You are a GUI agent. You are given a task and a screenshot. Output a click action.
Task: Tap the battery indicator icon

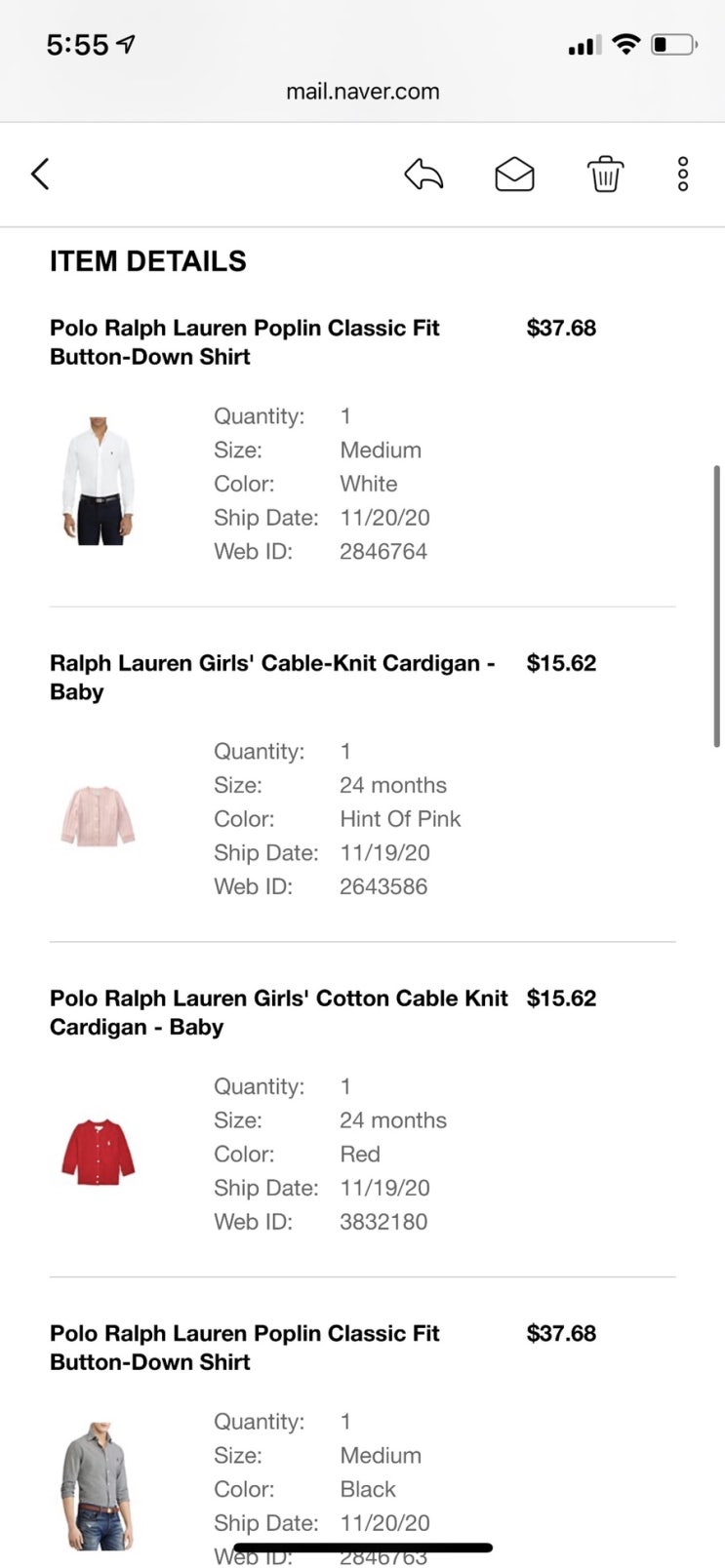coord(673,44)
